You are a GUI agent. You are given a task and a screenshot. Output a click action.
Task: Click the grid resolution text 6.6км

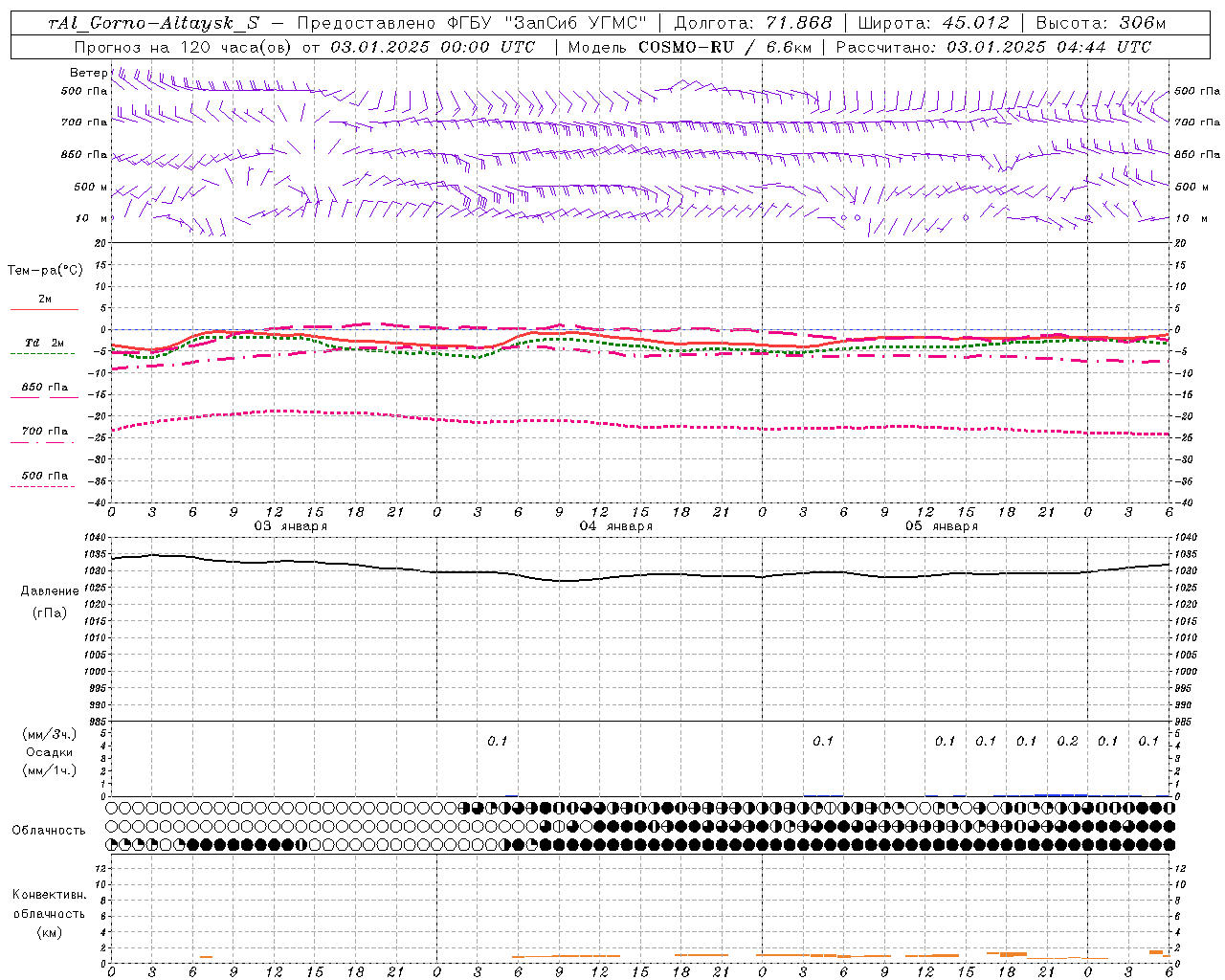pyautogui.click(x=790, y=47)
